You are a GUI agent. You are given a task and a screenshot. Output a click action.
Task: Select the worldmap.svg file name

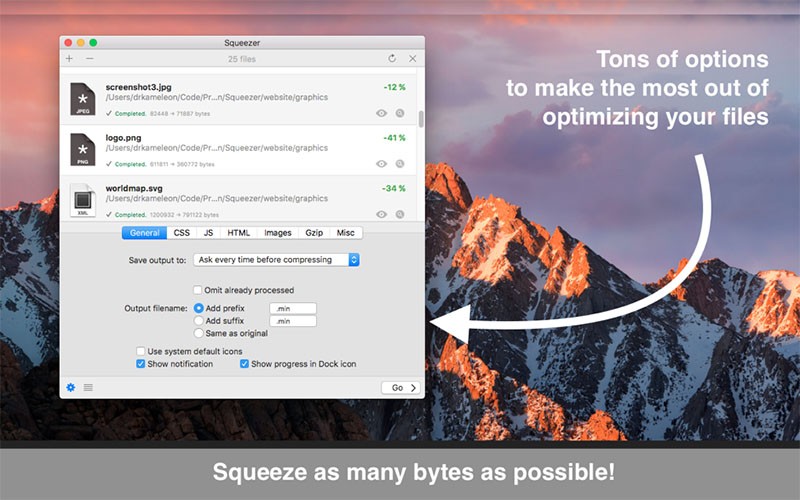134,188
